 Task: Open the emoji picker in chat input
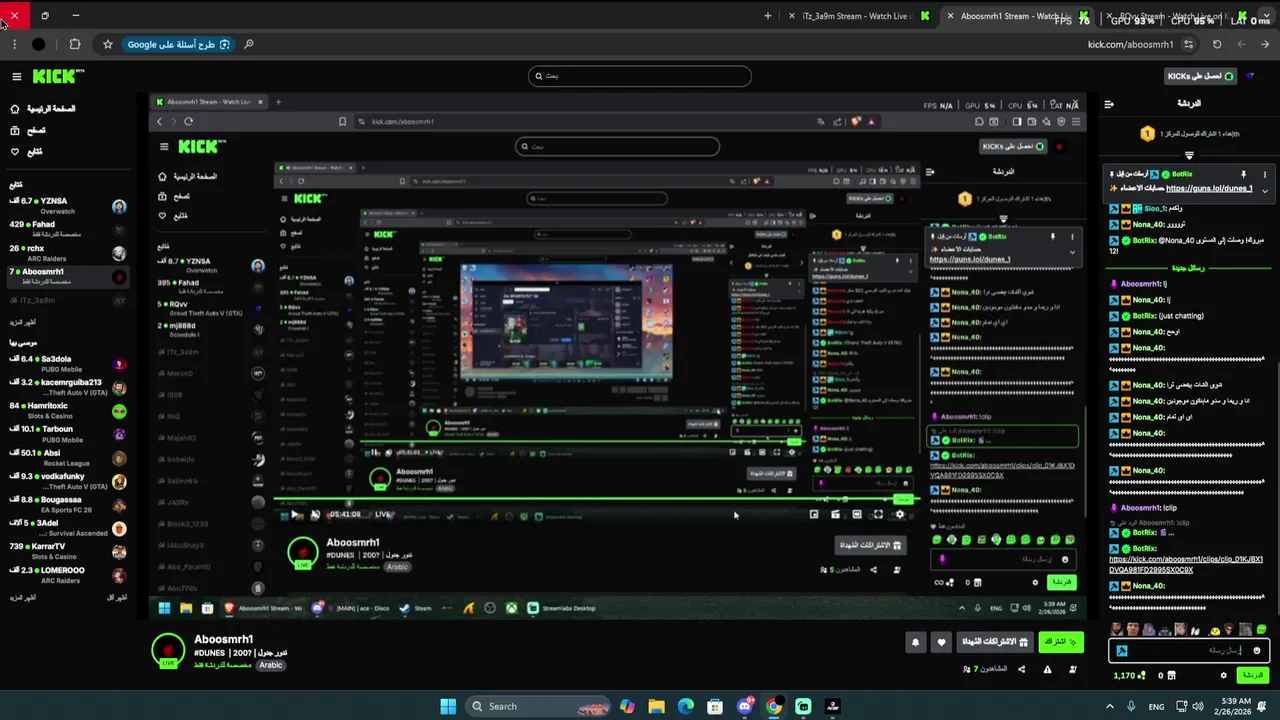pyautogui.click(x=1257, y=651)
